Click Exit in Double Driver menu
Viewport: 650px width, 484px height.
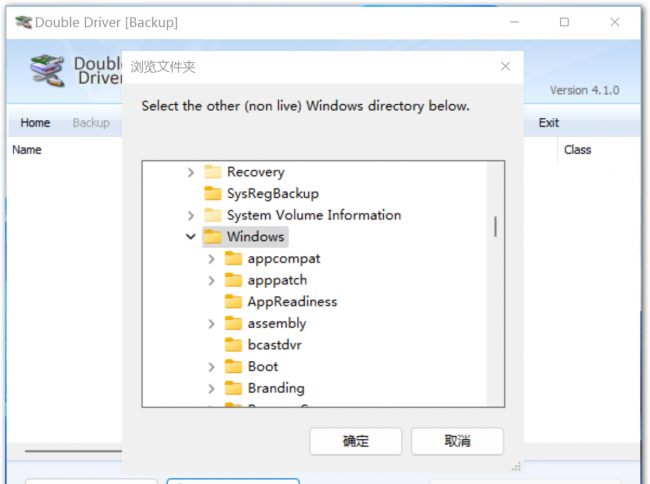click(x=548, y=123)
